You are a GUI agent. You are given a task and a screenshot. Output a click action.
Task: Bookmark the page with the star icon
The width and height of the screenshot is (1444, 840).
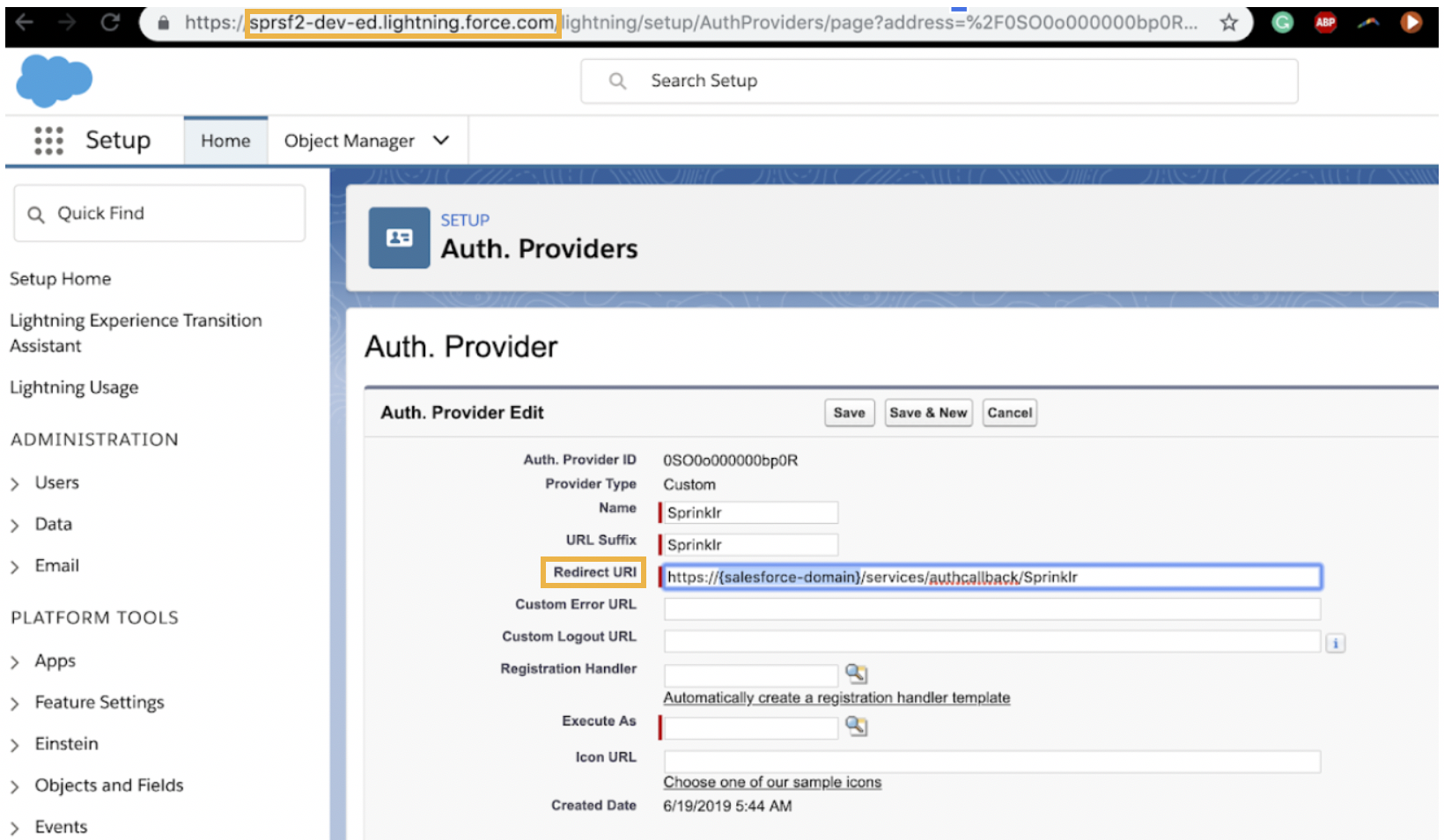(1229, 23)
